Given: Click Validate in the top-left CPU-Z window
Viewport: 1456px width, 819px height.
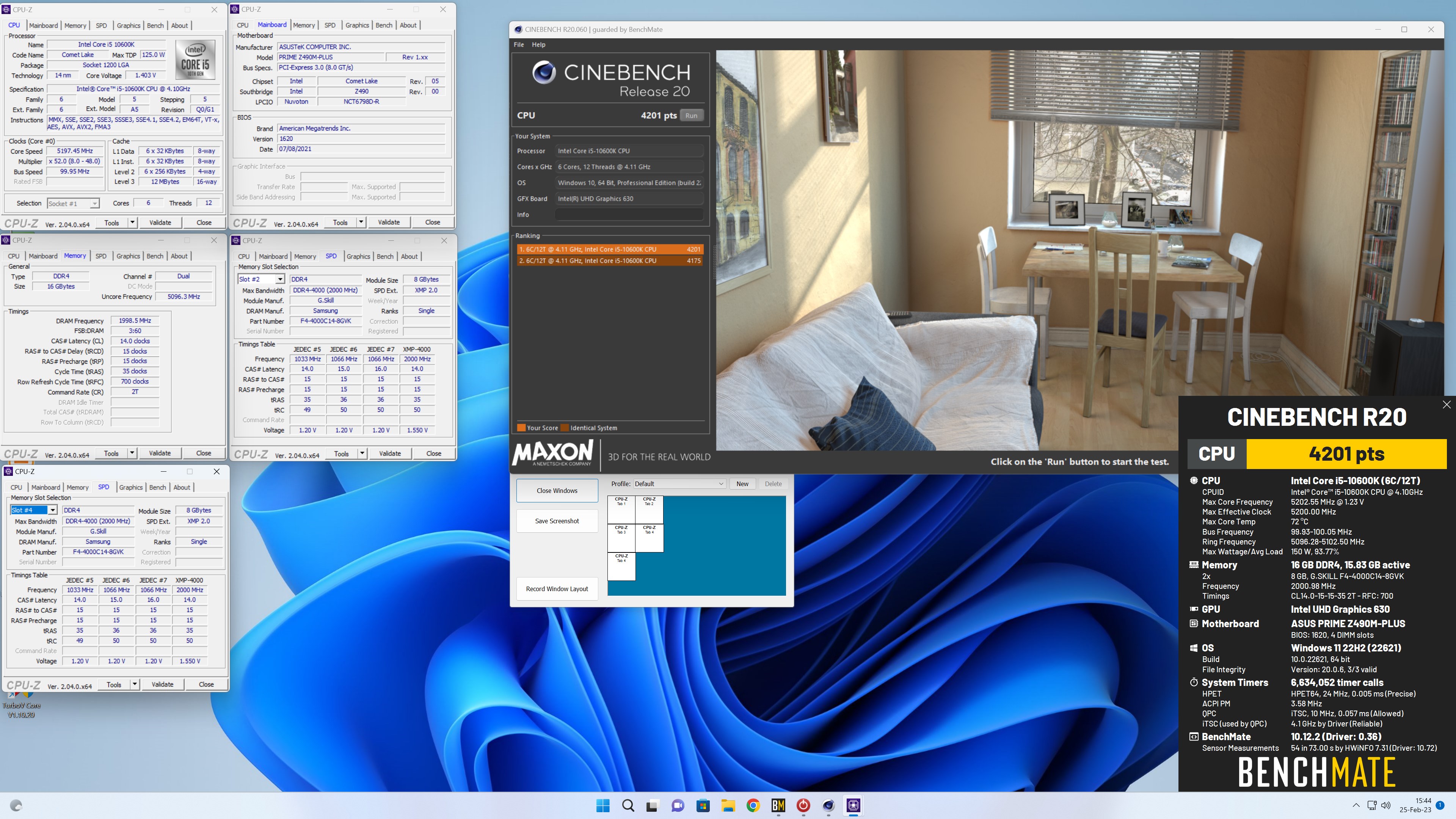Looking at the screenshot, I should pos(160,223).
